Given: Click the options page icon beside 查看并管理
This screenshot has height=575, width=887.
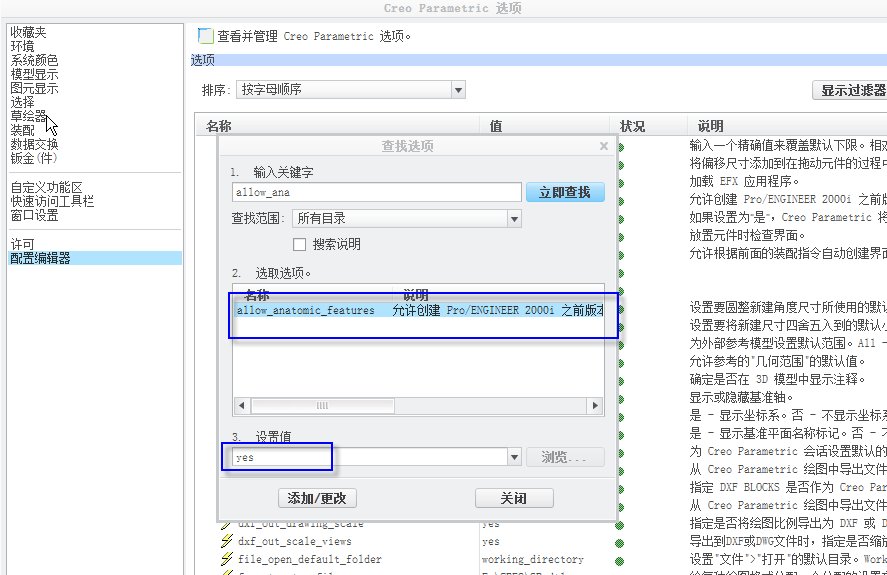Looking at the screenshot, I should coord(205,36).
